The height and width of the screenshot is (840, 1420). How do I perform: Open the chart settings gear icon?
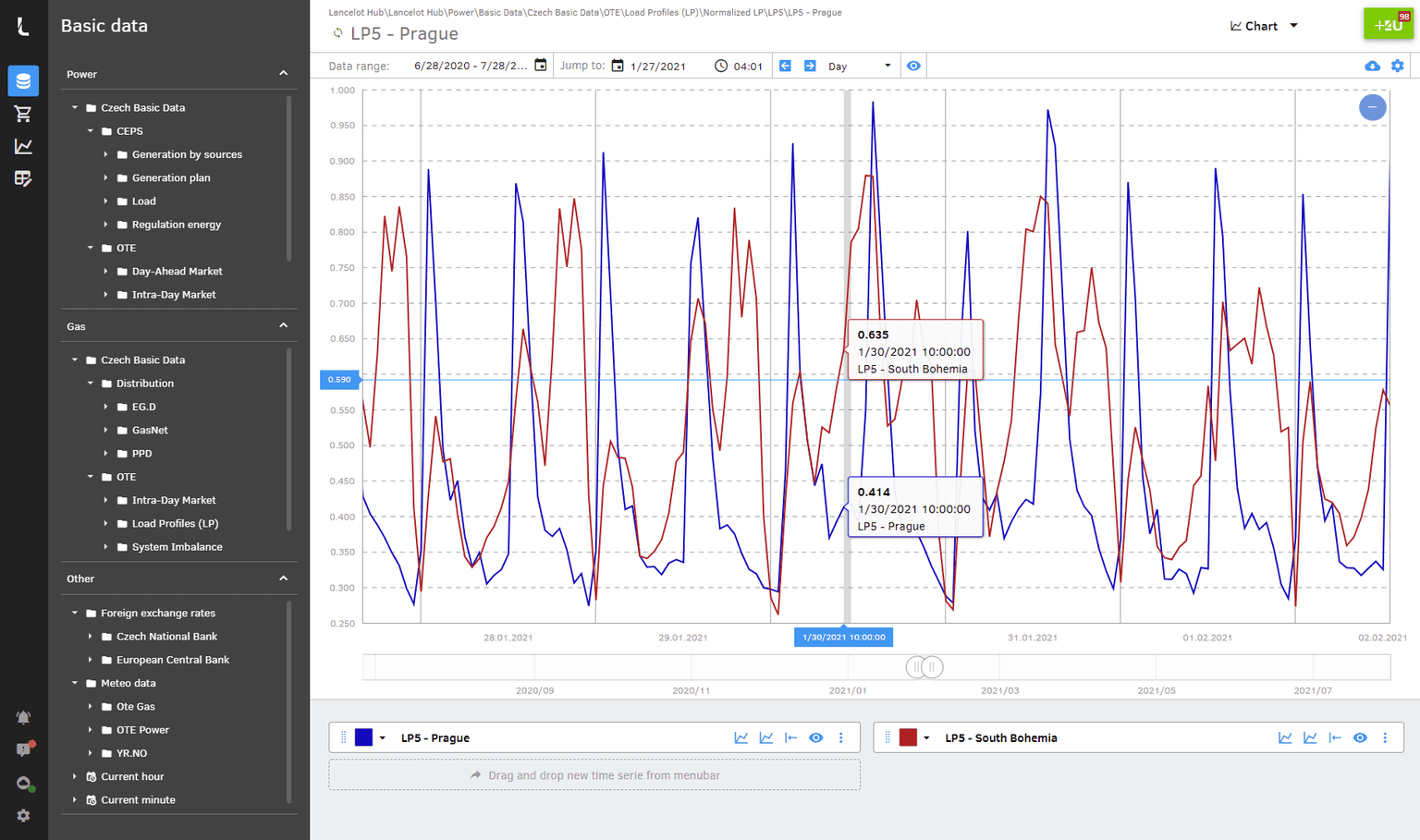(1397, 66)
